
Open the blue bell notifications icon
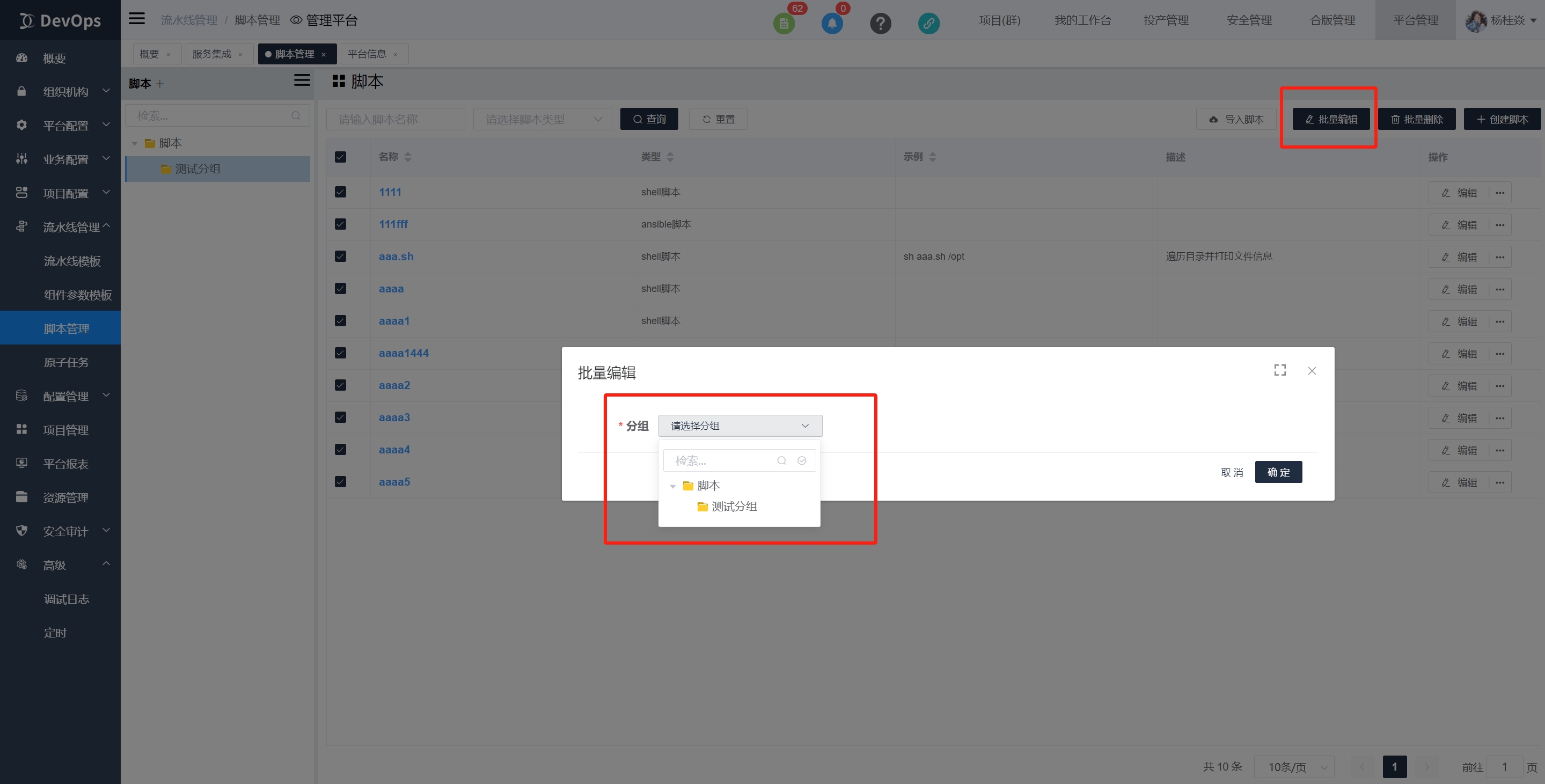[831, 24]
